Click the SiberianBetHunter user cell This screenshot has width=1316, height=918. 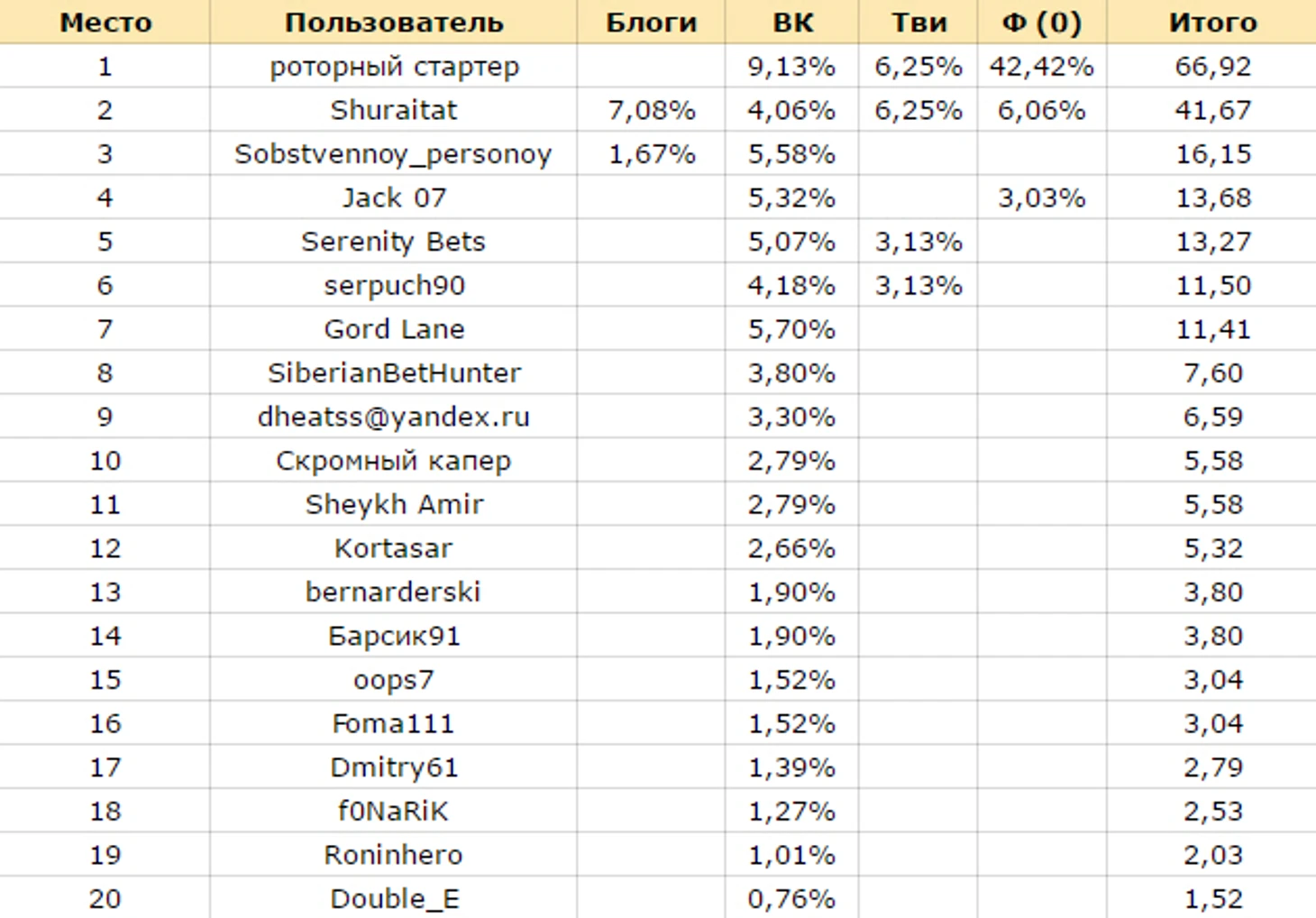[394, 372]
